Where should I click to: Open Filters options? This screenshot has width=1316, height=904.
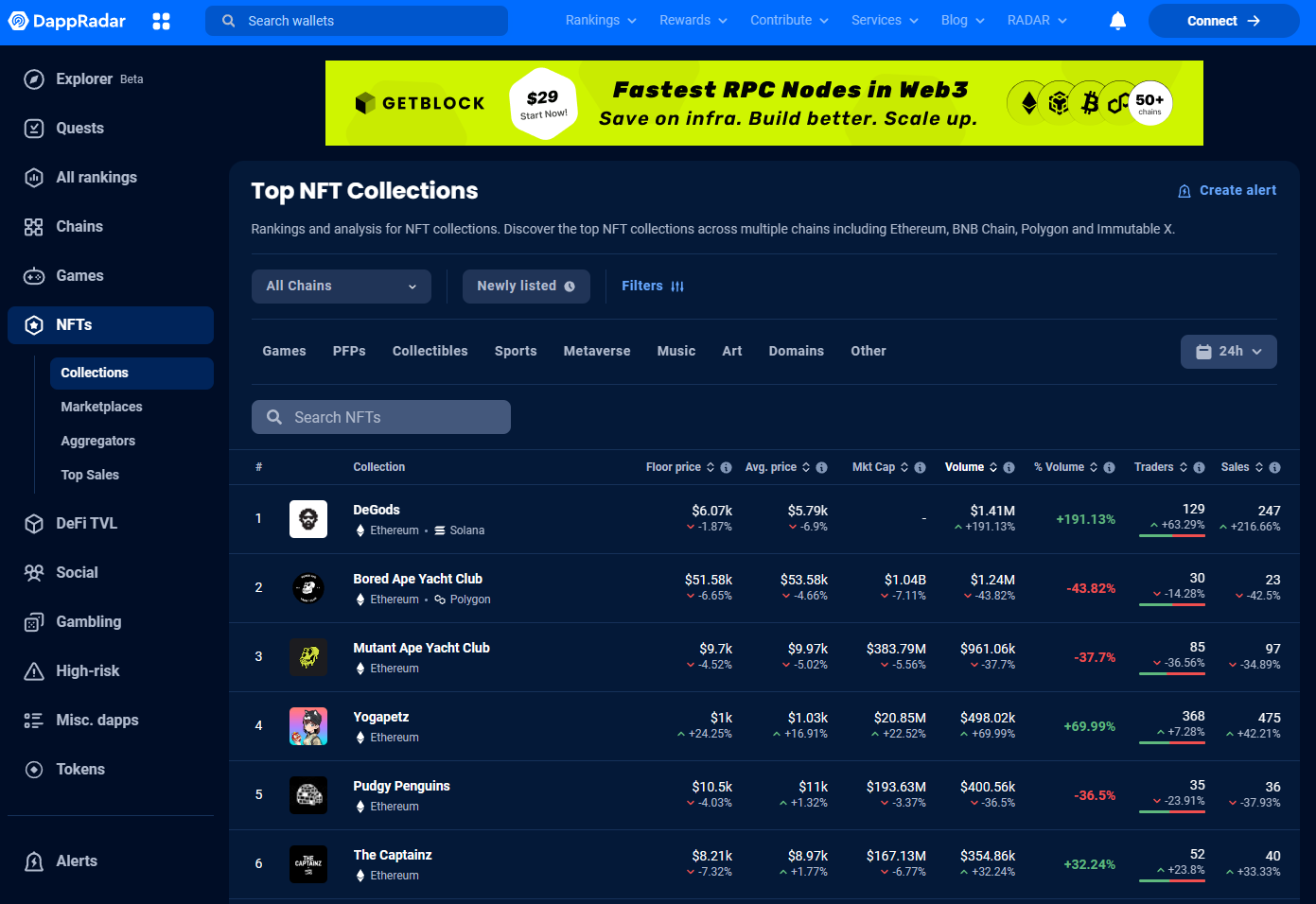[653, 287]
